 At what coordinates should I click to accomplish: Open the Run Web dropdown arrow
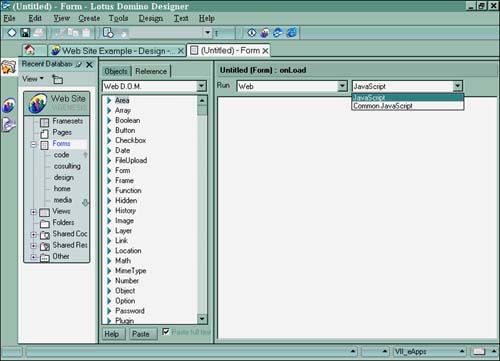[x=342, y=86]
